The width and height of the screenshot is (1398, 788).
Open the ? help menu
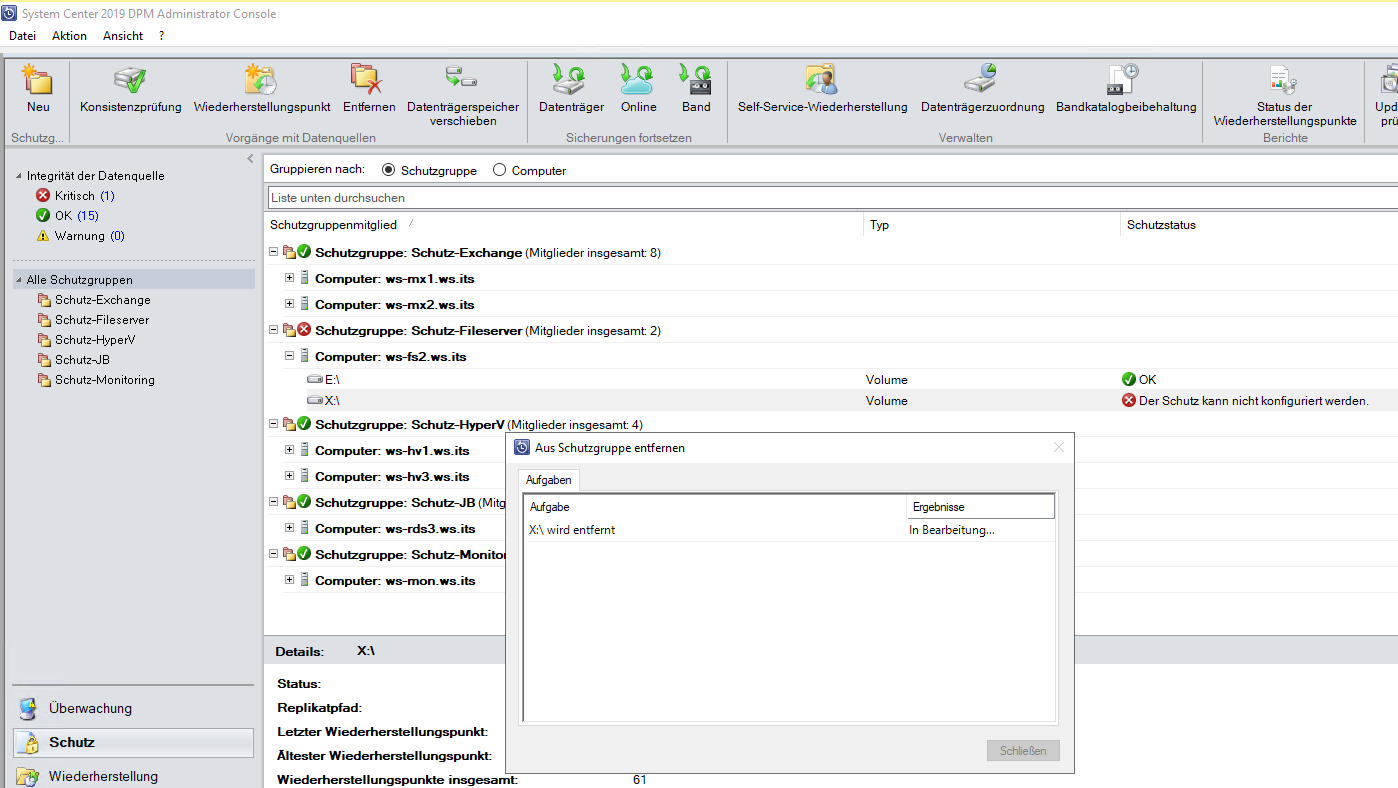click(162, 36)
